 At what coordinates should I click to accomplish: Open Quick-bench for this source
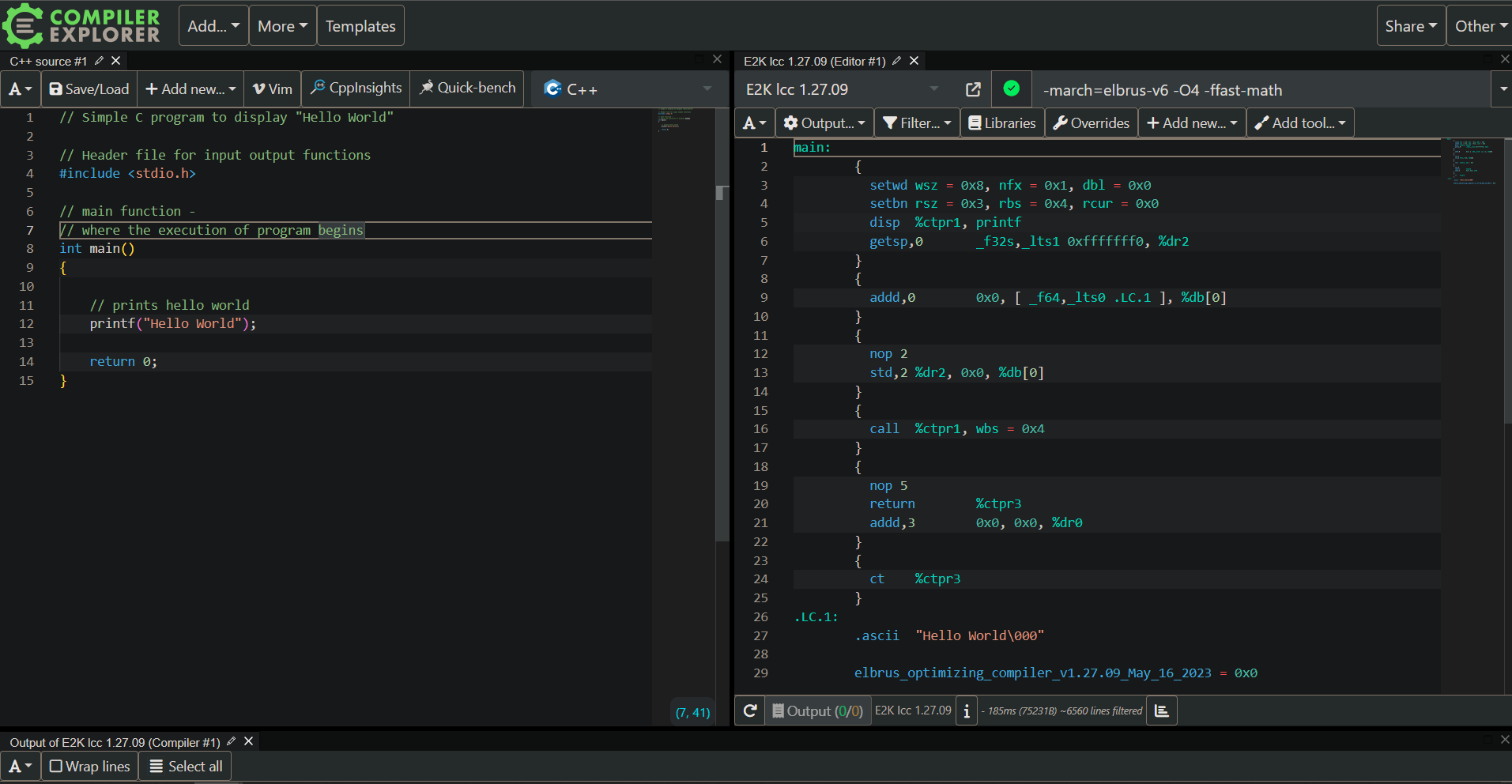[x=467, y=88]
